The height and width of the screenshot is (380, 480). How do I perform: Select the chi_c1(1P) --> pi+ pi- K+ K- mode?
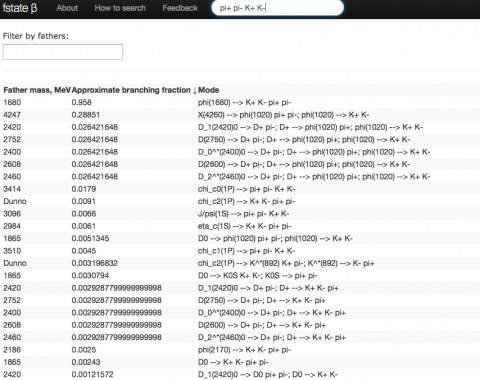coord(246,251)
